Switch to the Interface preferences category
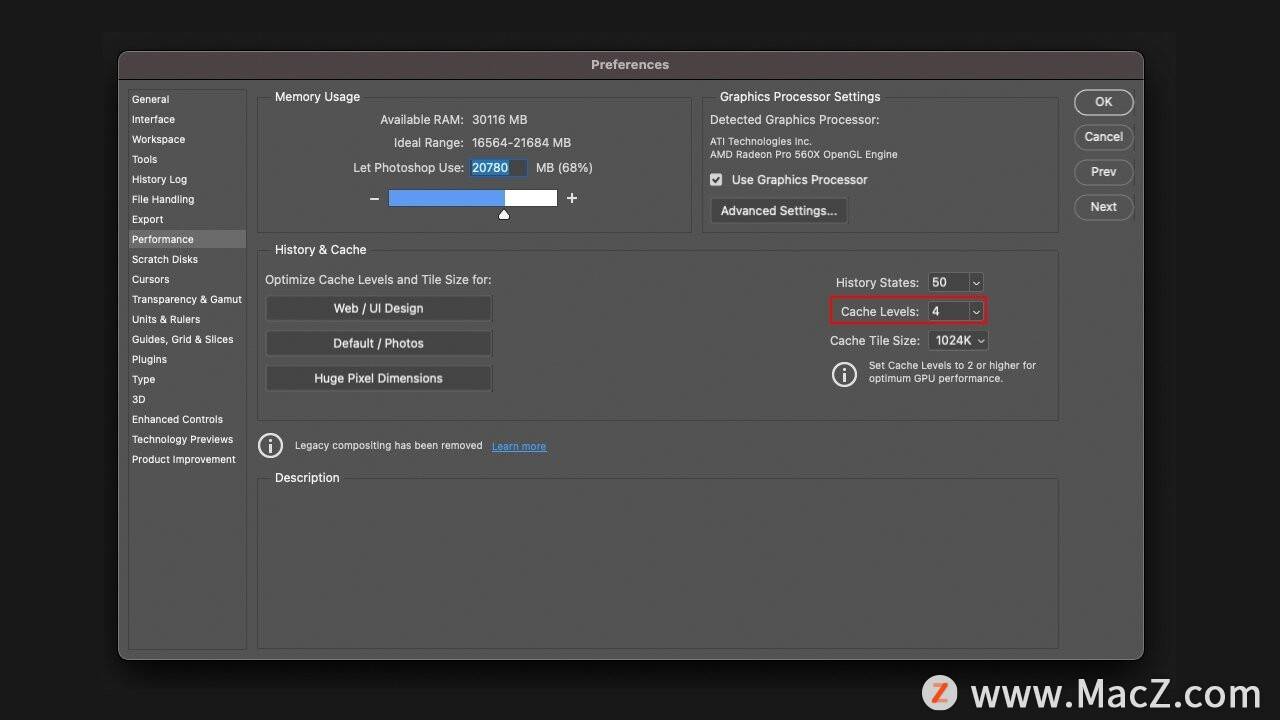This screenshot has height=720, width=1280. (153, 120)
